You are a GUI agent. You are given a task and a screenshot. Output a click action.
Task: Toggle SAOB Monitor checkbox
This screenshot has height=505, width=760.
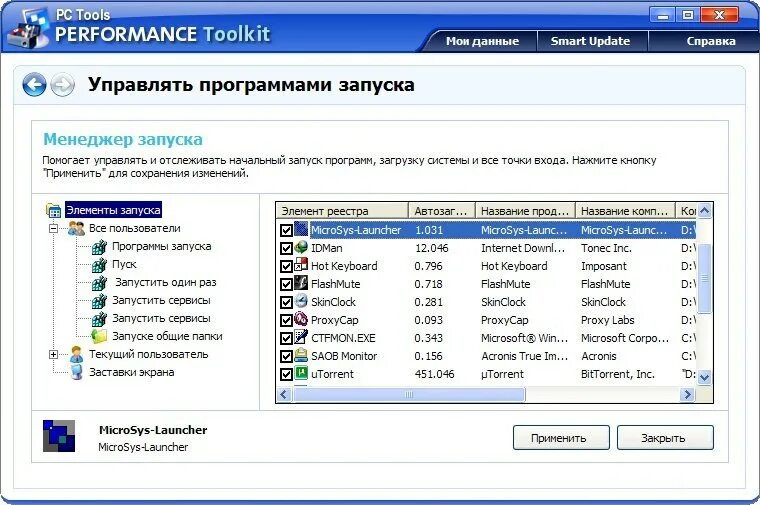coord(286,356)
